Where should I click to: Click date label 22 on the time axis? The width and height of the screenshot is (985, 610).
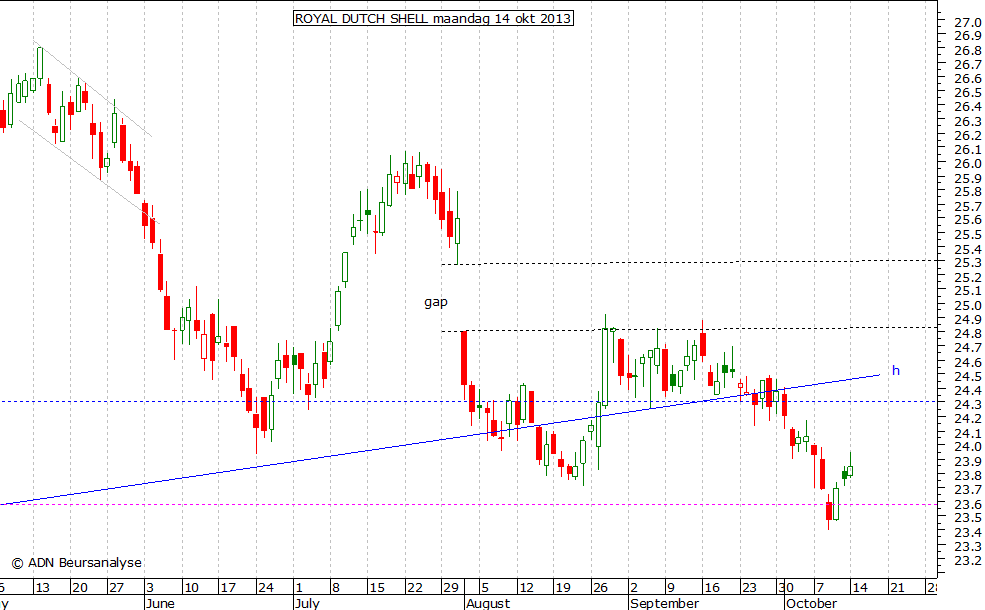pos(415,588)
